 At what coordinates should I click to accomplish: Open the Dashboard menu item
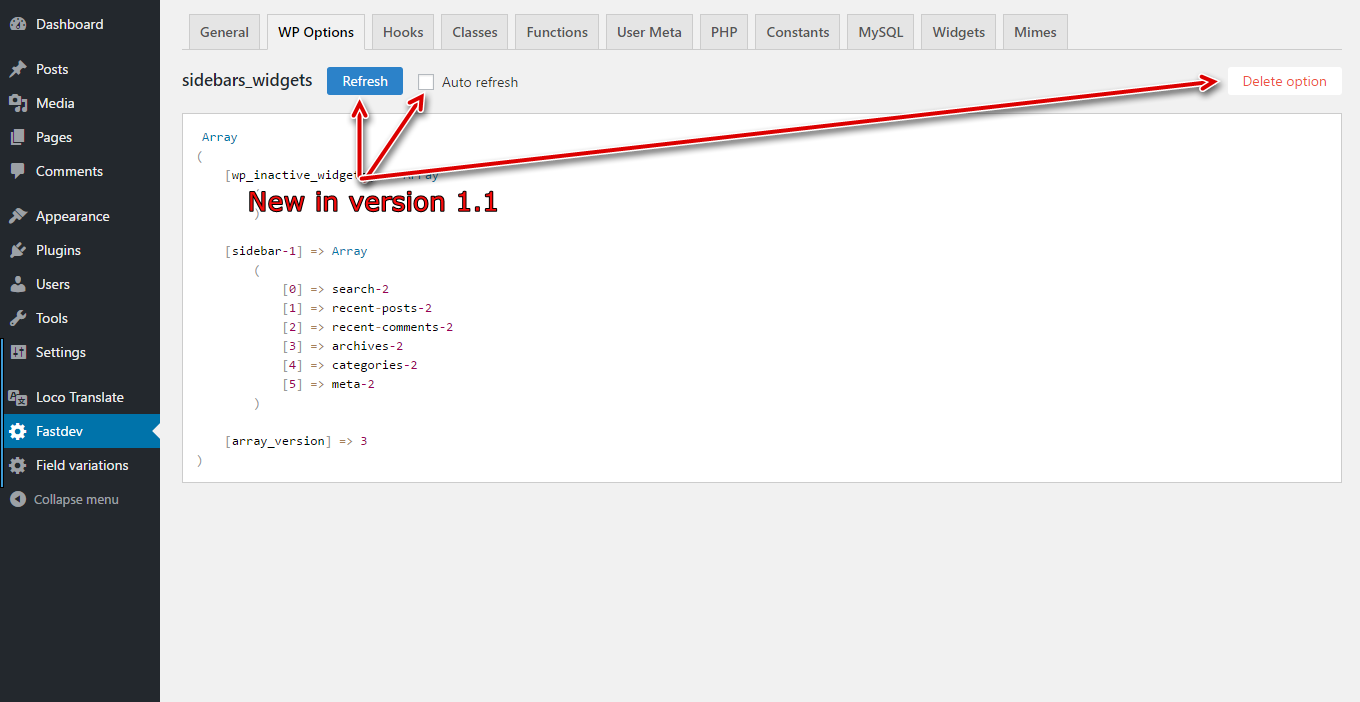(x=69, y=24)
